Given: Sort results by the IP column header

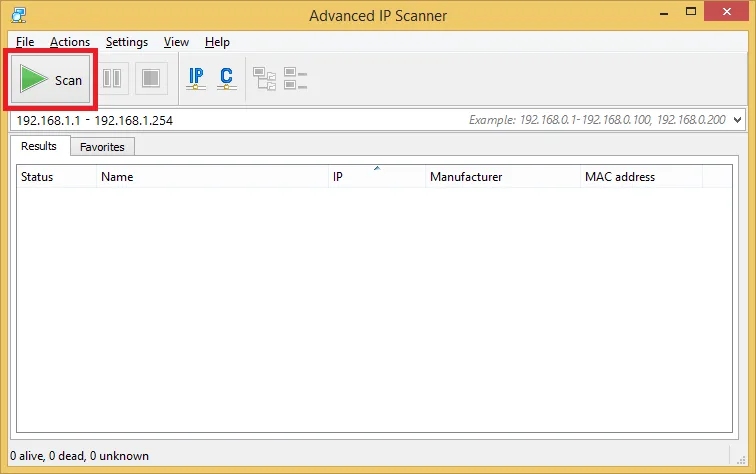Looking at the screenshot, I should click(x=377, y=176).
